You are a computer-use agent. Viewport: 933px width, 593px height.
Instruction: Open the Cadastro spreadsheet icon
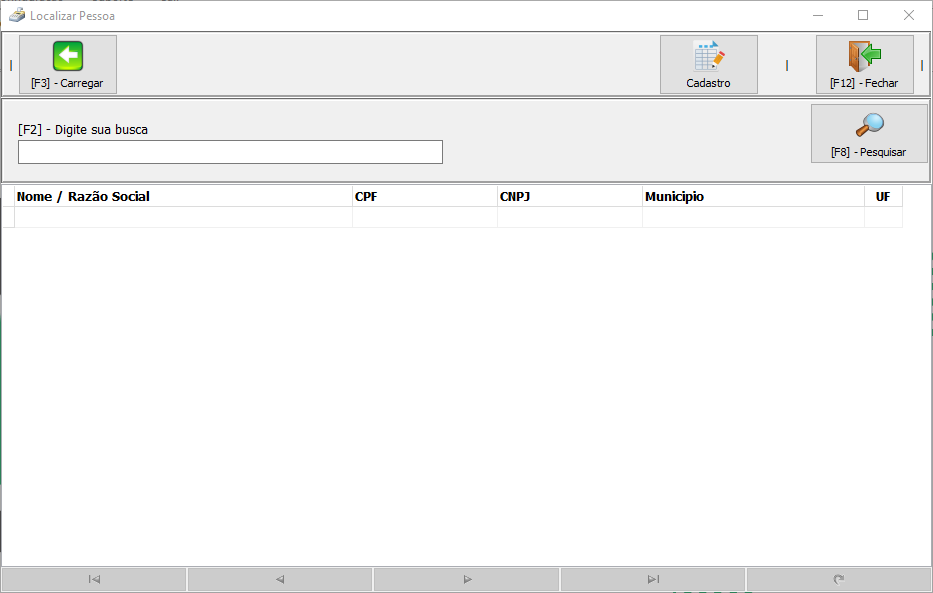click(x=709, y=56)
